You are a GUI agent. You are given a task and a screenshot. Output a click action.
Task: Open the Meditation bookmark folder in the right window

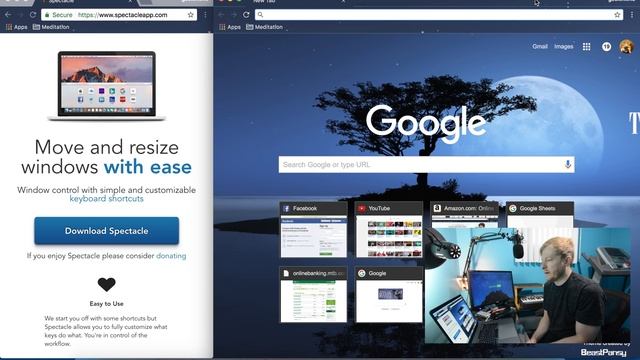[x=264, y=27]
